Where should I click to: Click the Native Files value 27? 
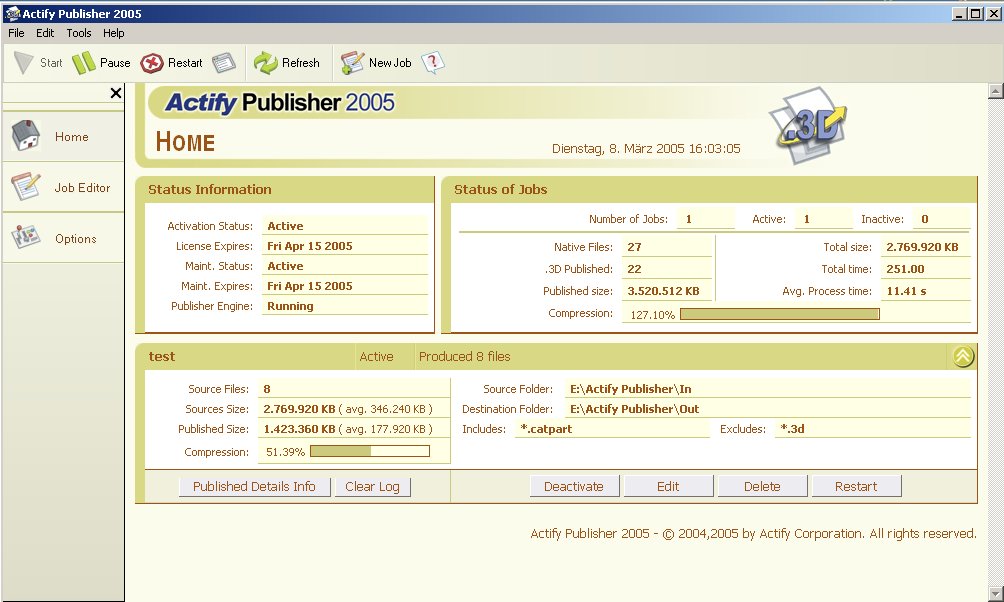(634, 247)
